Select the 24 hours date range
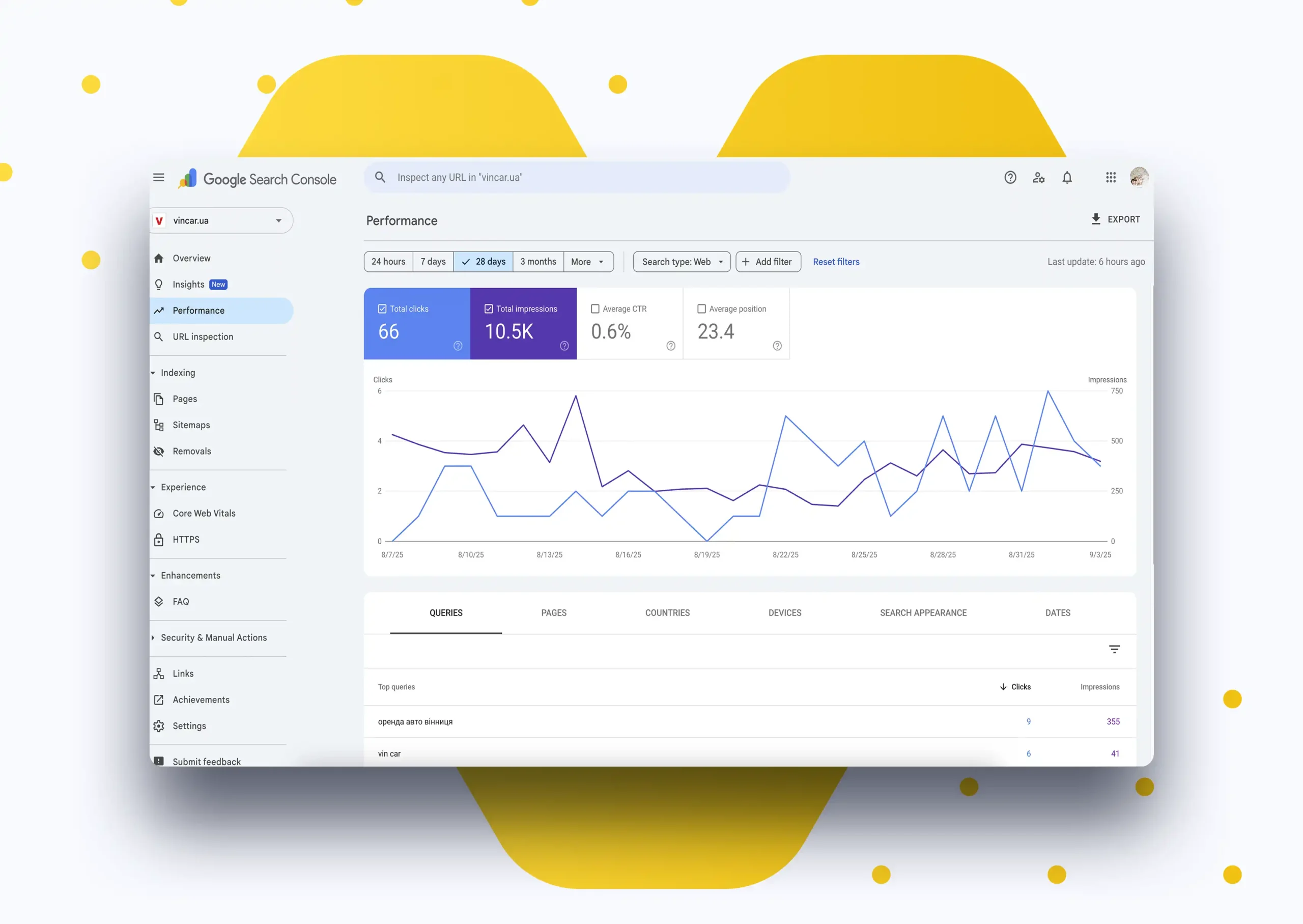Viewport: 1303px width, 924px height. click(x=388, y=262)
